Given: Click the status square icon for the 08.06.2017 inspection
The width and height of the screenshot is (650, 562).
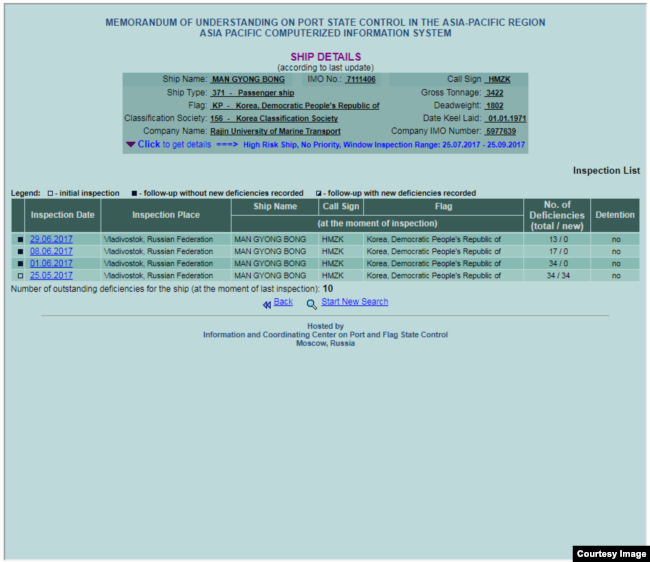Looking at the screenshot, I should click(x=19, y=252).
